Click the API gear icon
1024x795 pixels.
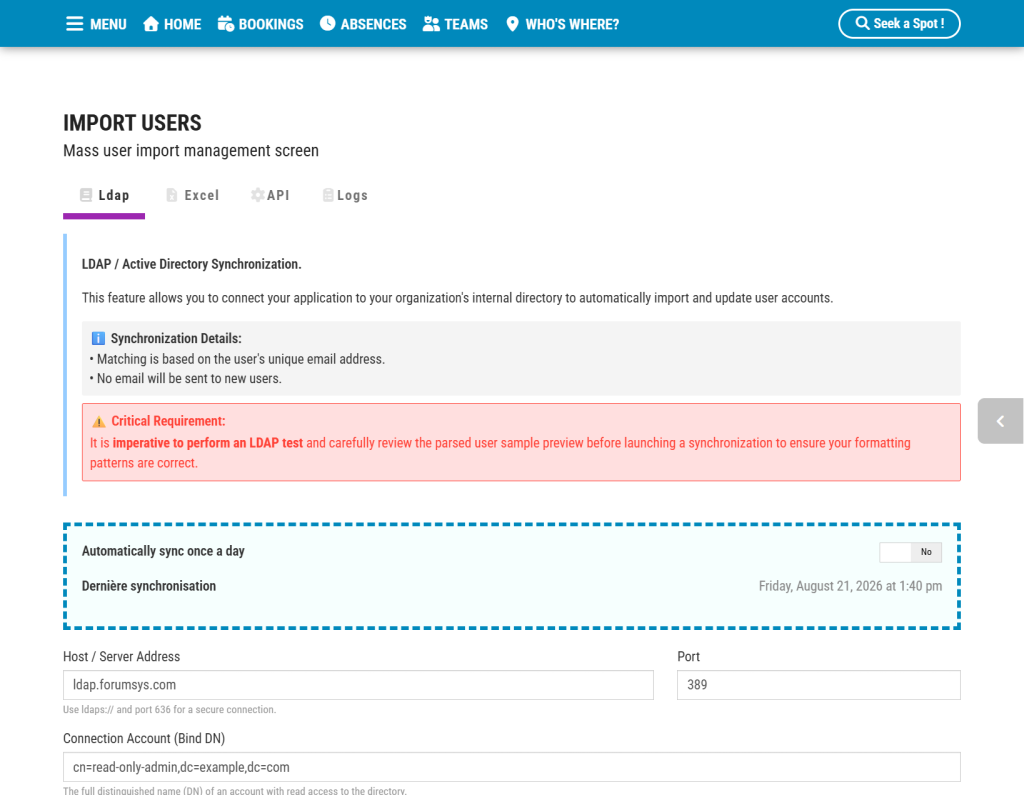(x=257, y=195)
